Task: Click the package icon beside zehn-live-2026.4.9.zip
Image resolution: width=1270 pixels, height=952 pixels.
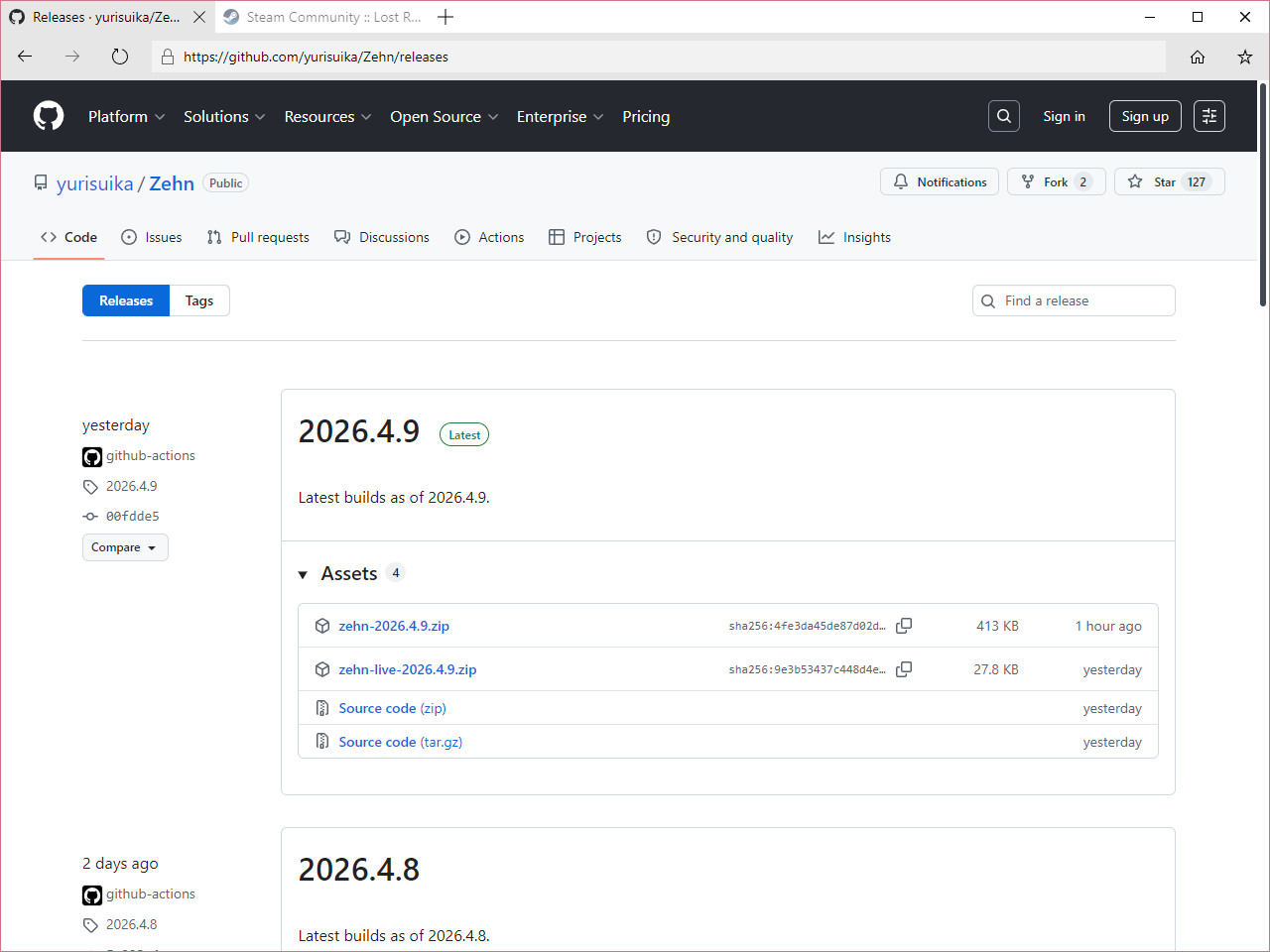Action: point(322,669)
